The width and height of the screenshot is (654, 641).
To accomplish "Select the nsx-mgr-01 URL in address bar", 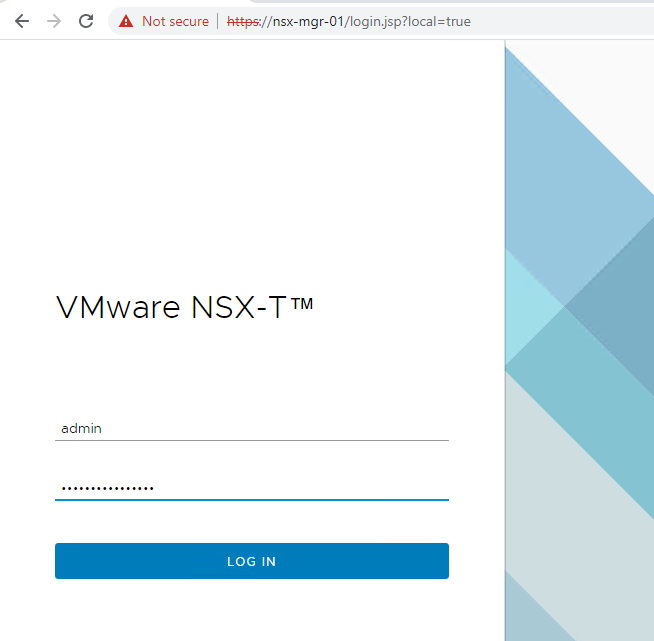I will 349,21.
